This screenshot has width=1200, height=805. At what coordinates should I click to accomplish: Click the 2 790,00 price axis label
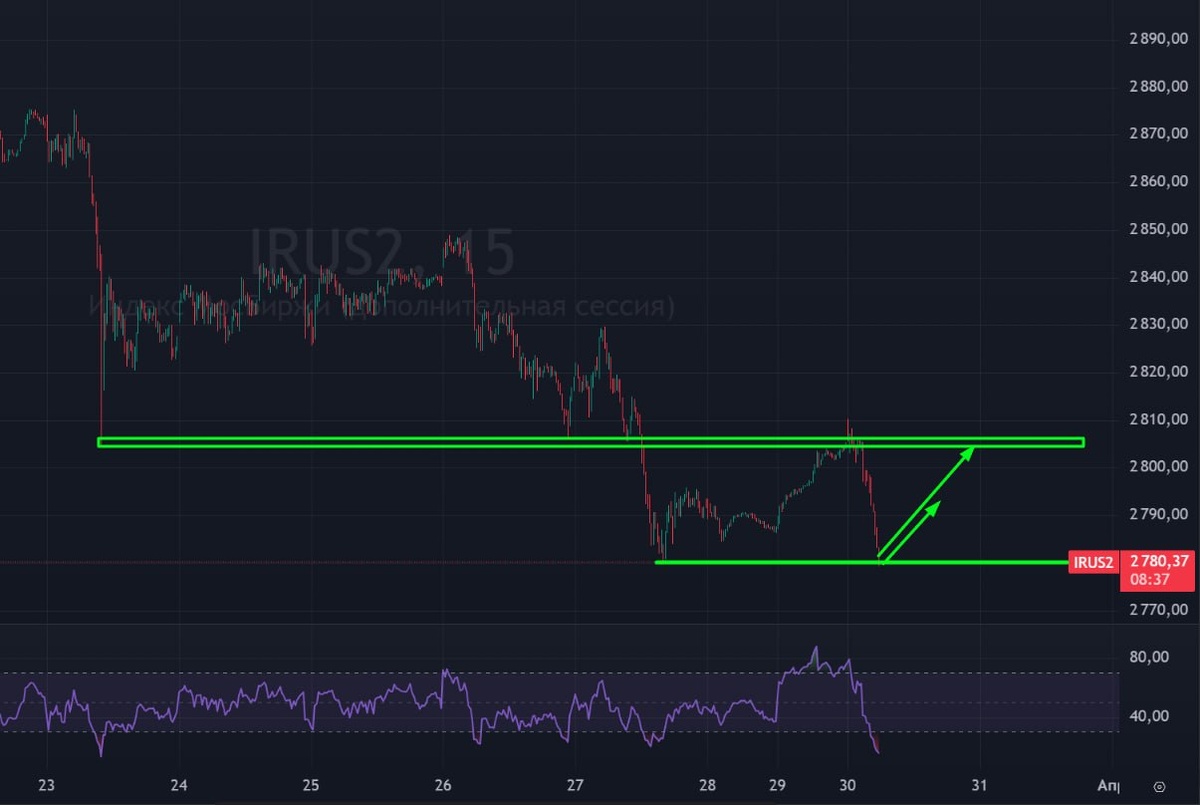point(1159,514)
